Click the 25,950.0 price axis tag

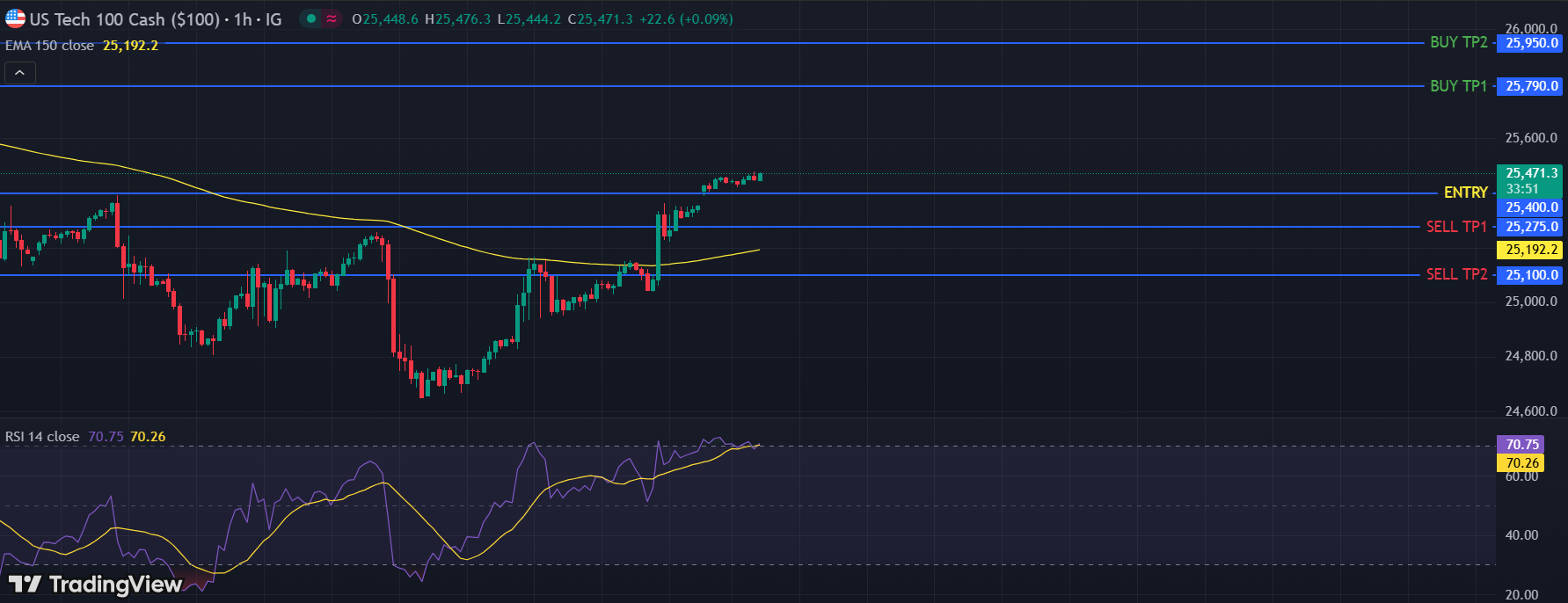tap(1531, 43)
